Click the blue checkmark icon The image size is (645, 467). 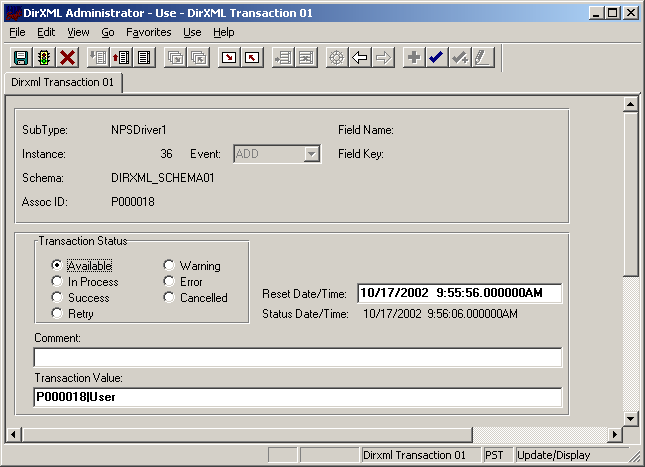436,58
